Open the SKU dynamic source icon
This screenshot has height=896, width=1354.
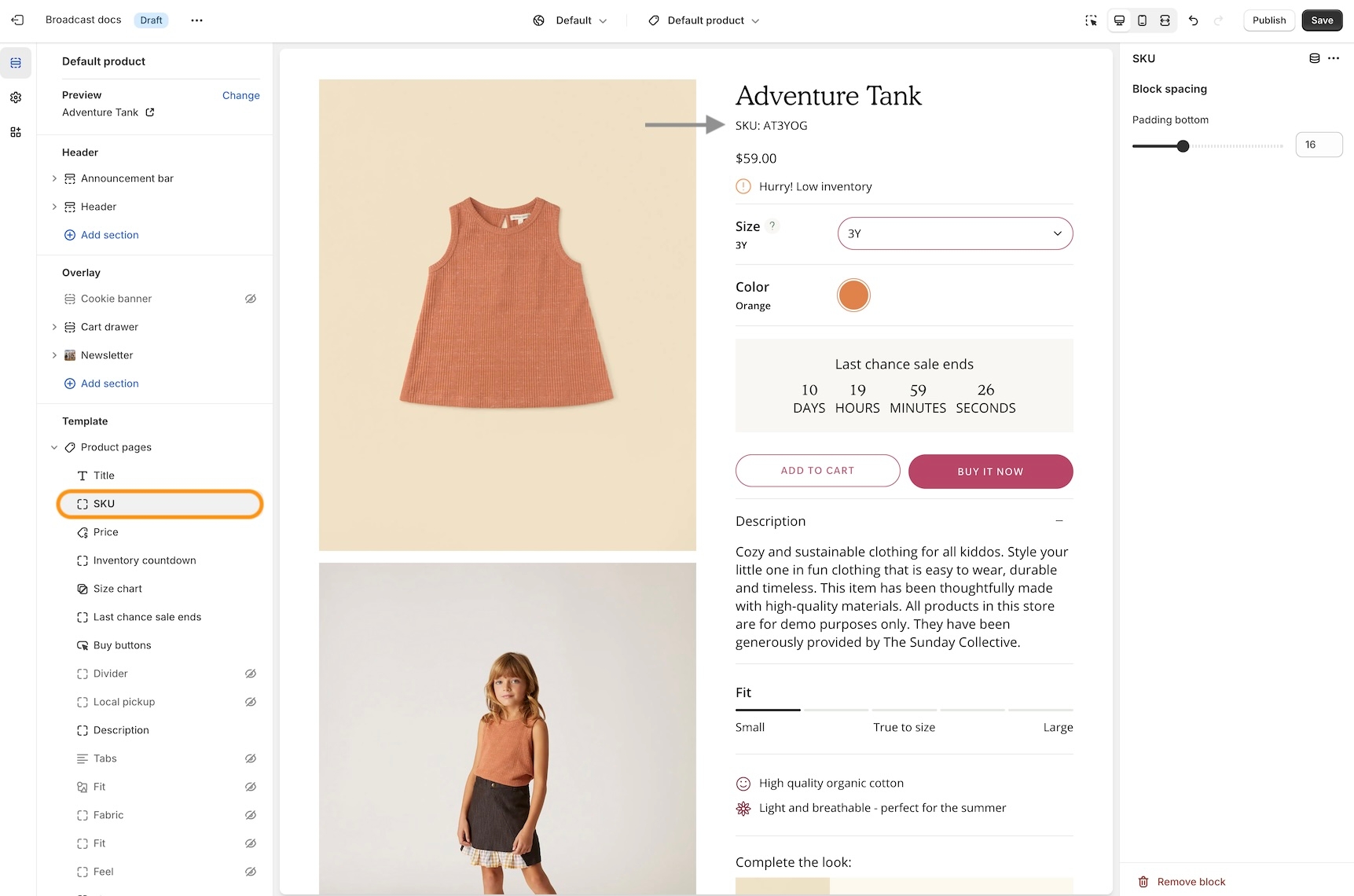1314,58
